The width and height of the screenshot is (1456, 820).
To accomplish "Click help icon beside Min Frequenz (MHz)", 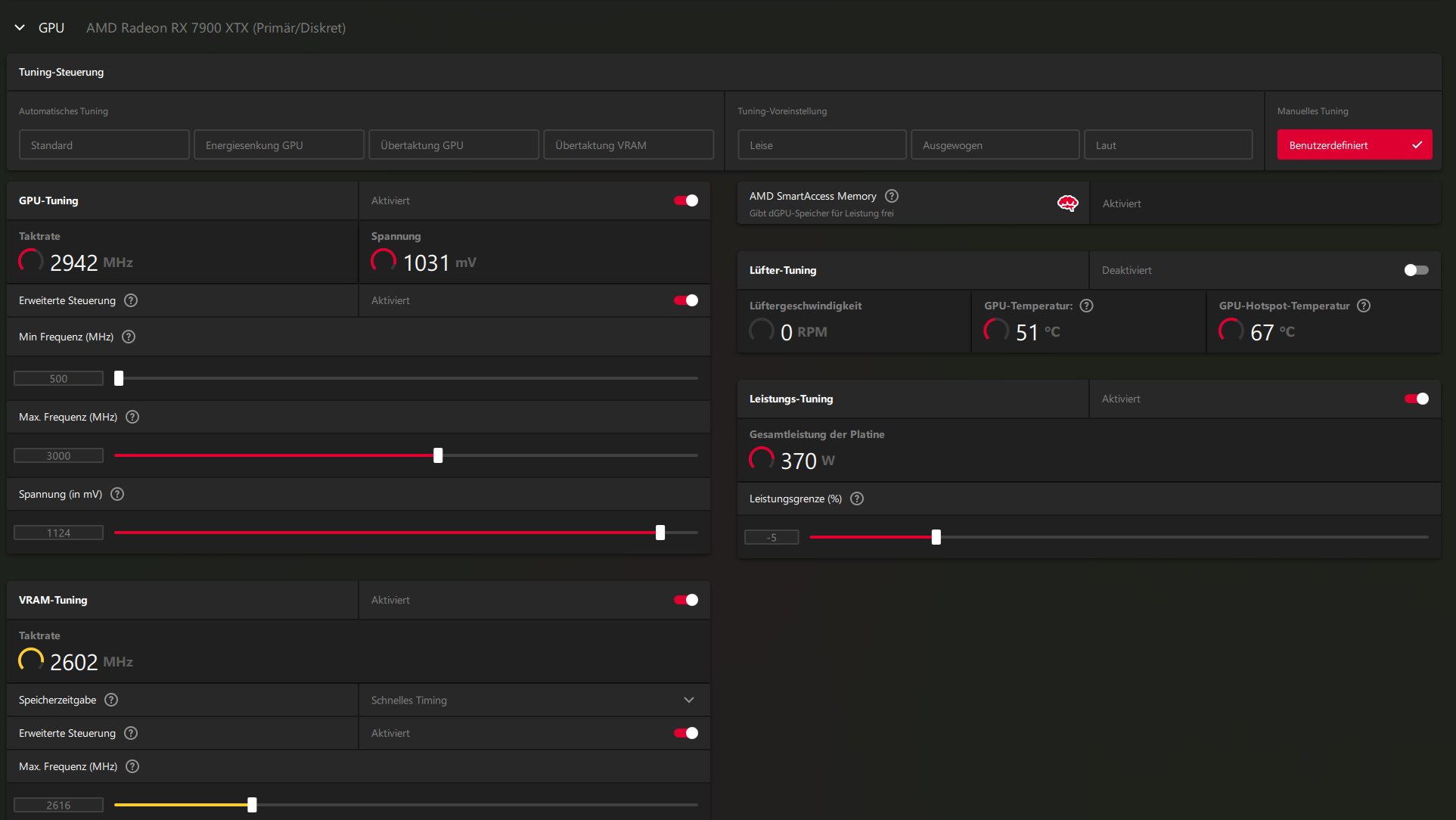I will (x=129, y=337).
